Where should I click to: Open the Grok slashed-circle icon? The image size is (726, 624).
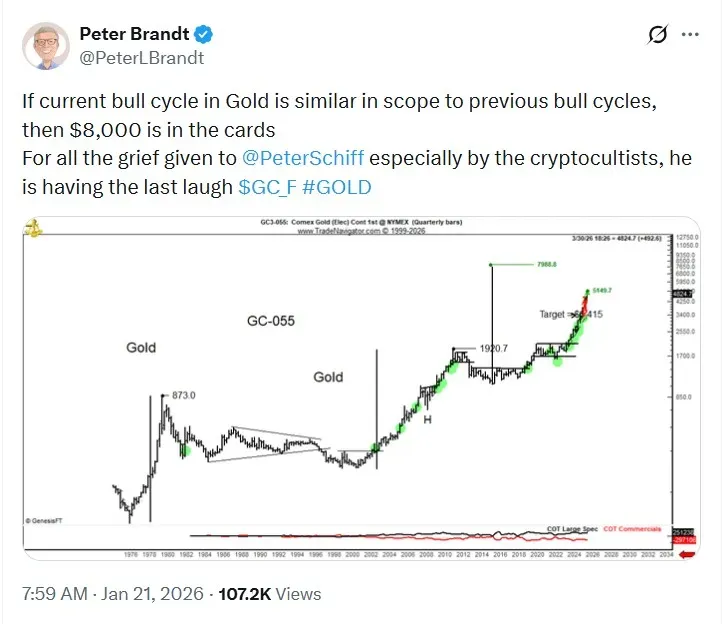point(657,35)
